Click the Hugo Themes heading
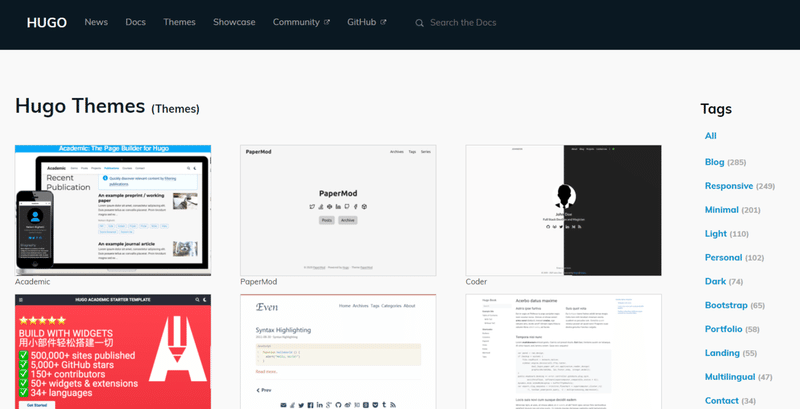Image resolution: width=800 pixels, height=409 pixels. point(80,106)
